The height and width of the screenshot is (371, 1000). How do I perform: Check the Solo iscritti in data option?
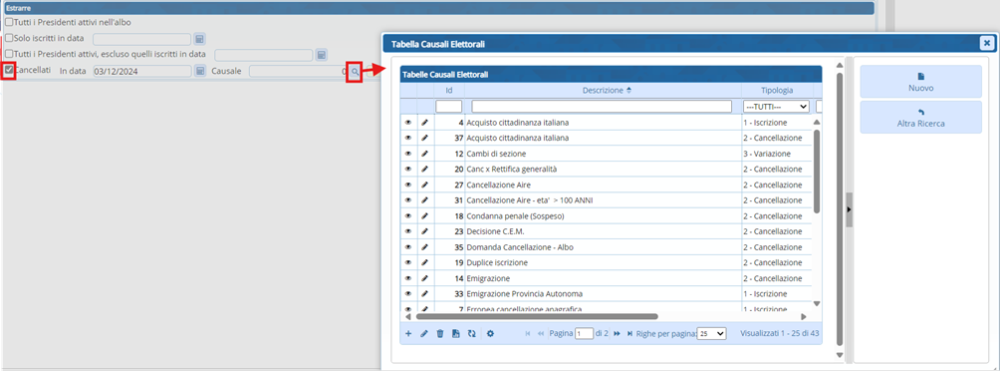point(9,38)
